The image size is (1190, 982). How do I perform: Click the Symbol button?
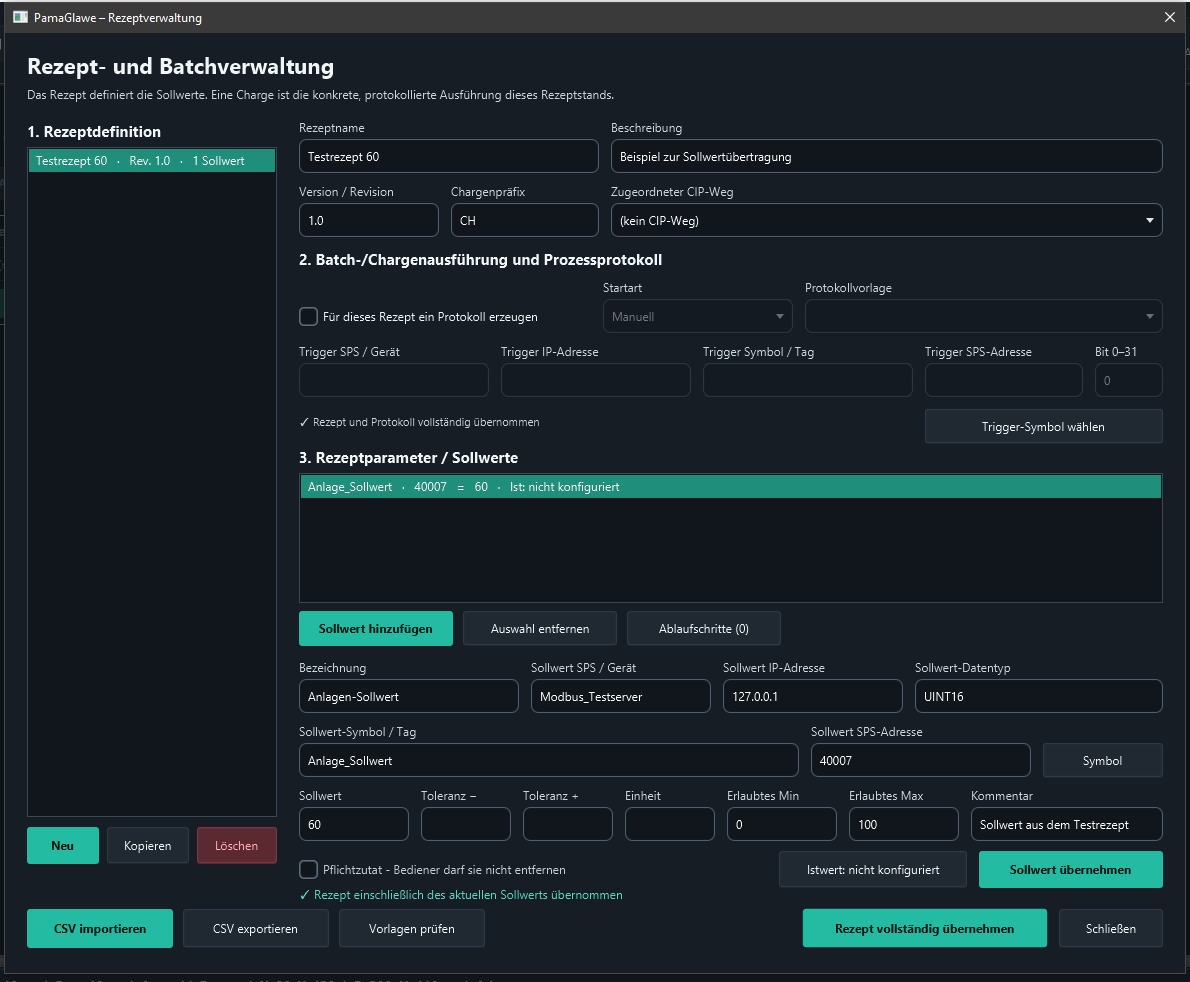pyautogui.click(x=1102, y=760)
